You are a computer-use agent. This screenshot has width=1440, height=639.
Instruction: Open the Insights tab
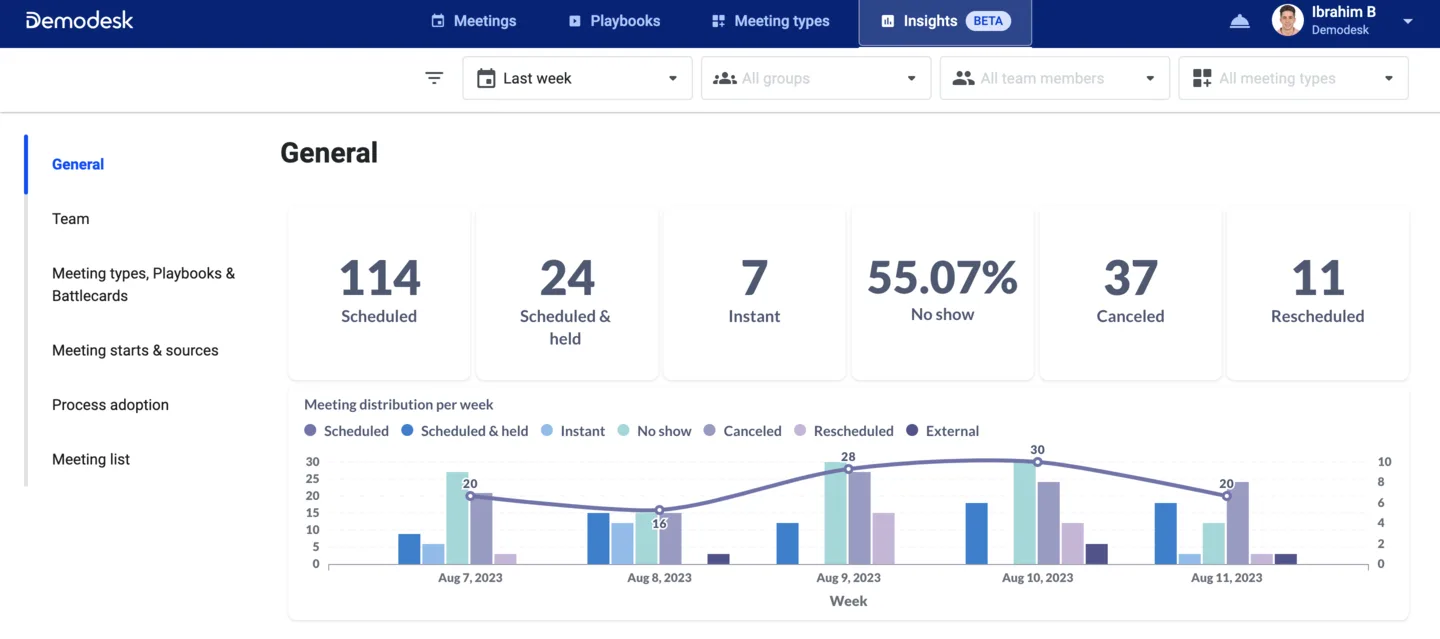[x=945, y=22]
